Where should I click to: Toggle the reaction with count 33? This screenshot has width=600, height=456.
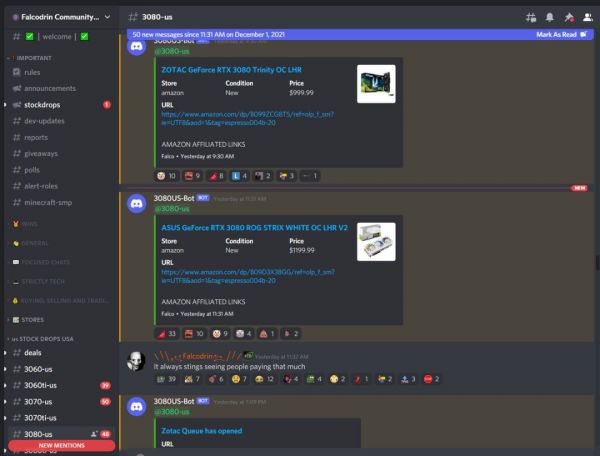[166, 333]
